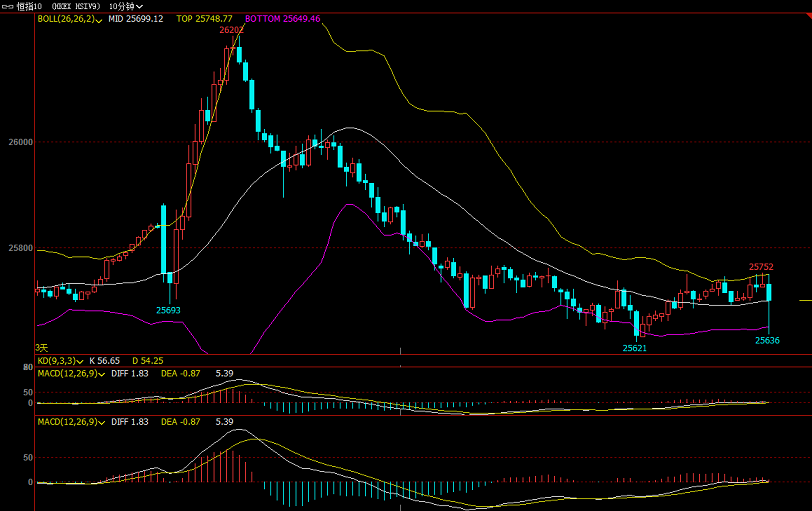Open the bottom panel's MACD(12,26,9) dropdown
Screen dimensions: 812x511
click(101, 422)
